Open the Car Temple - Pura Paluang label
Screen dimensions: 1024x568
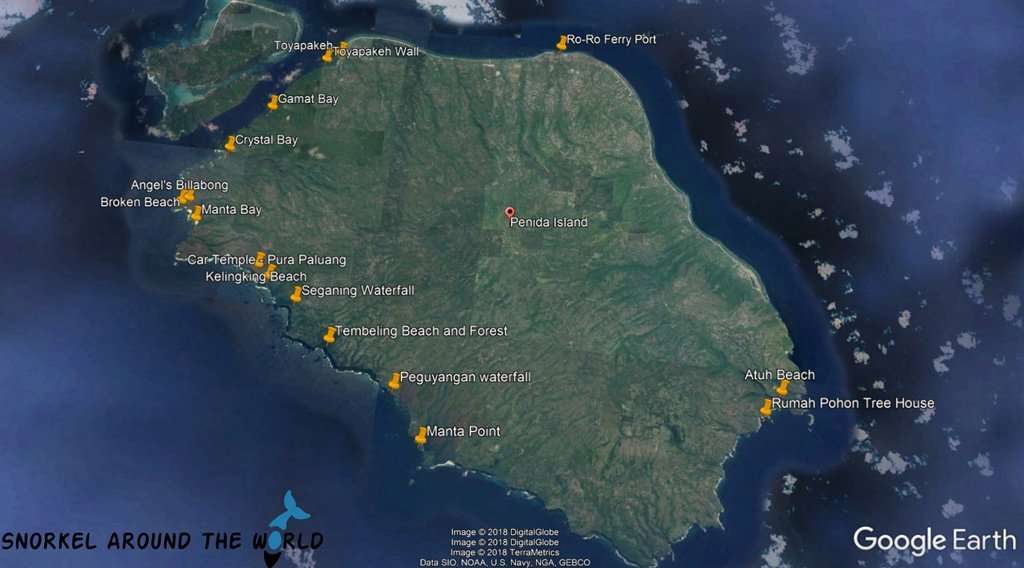click(266, 260)
